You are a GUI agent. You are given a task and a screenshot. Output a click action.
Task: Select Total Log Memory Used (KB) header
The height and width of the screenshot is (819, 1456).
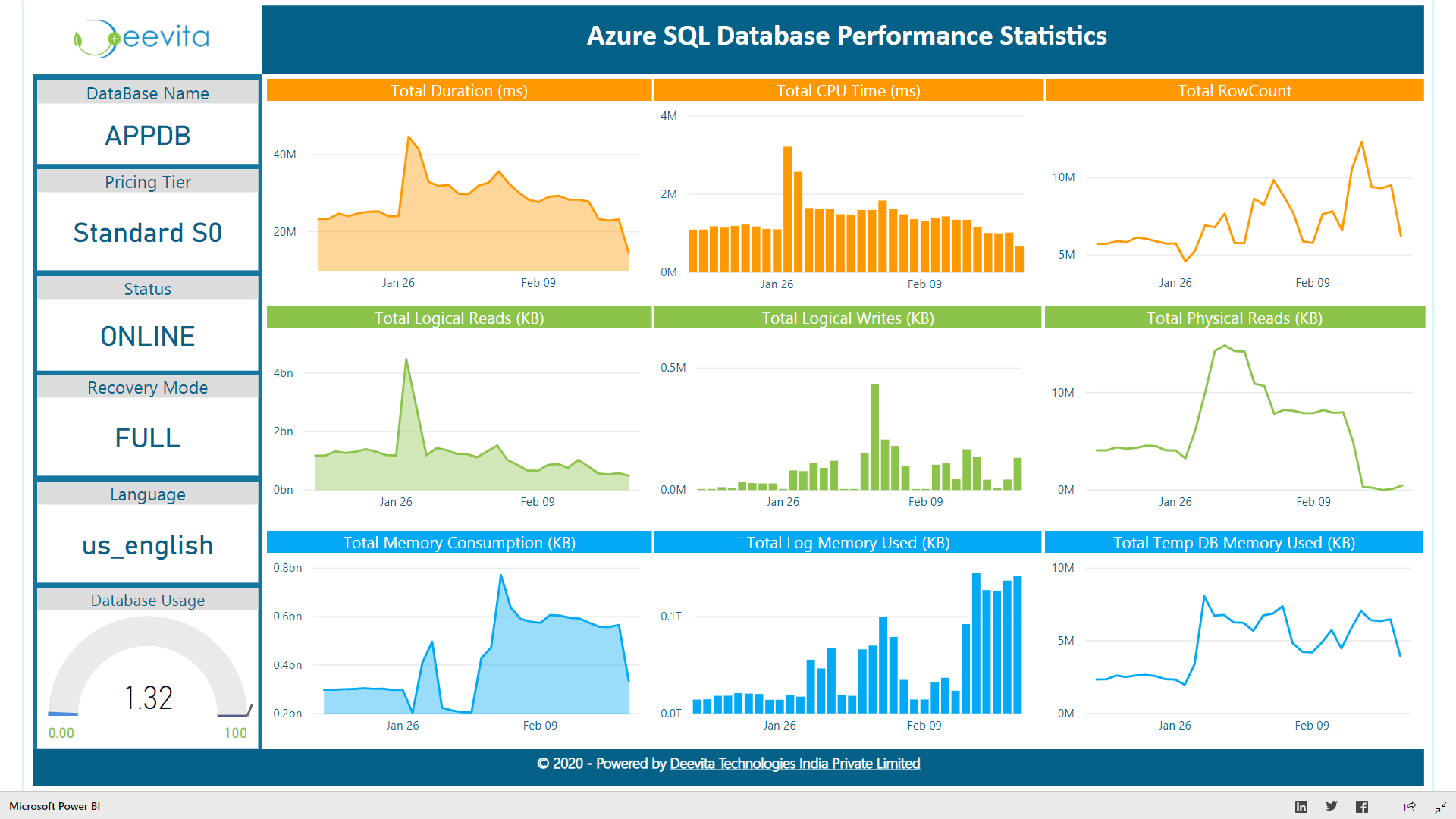(x=848, y=542)
